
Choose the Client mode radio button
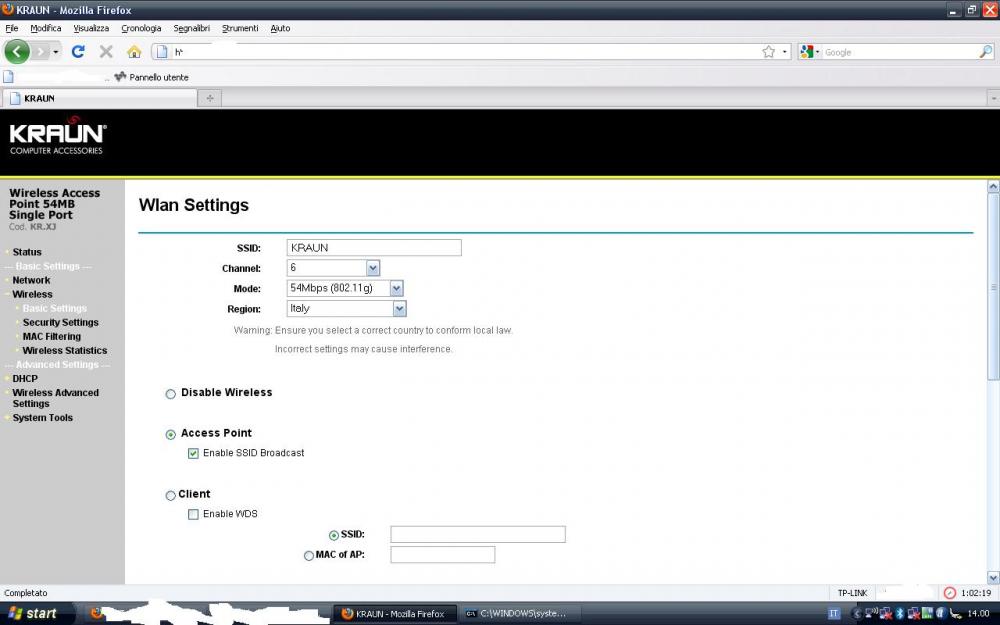click(170, 495)
